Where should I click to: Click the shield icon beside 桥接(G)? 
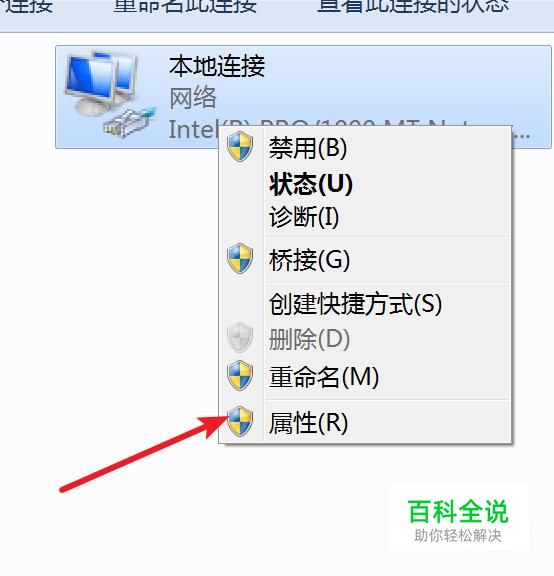click(240, 258)
